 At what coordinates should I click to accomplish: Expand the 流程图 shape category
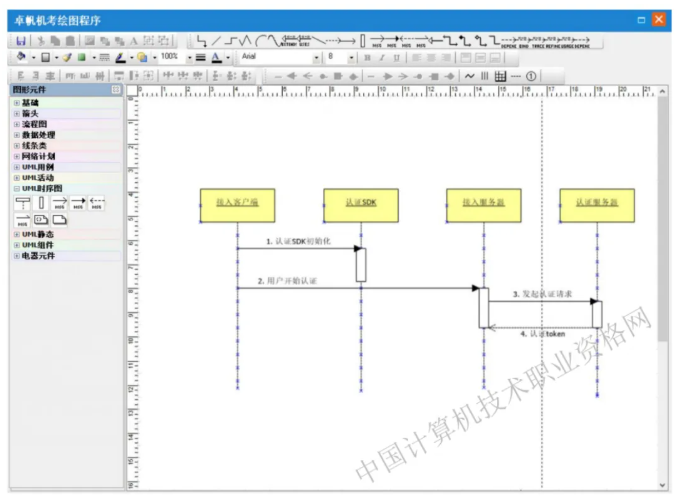coord(17,124)
